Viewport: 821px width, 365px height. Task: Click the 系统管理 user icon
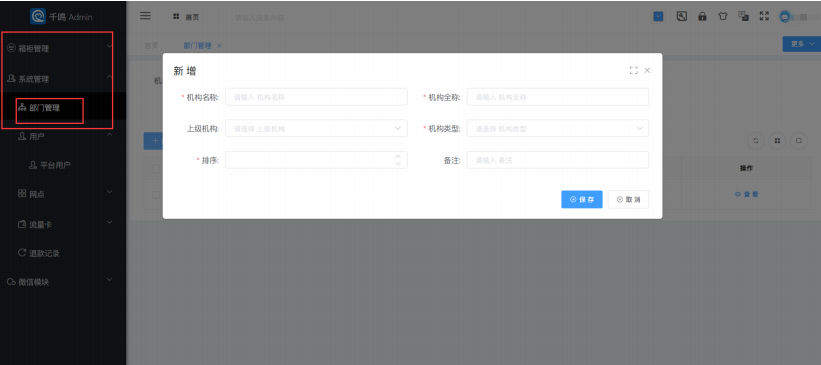[x=11, y=79]
